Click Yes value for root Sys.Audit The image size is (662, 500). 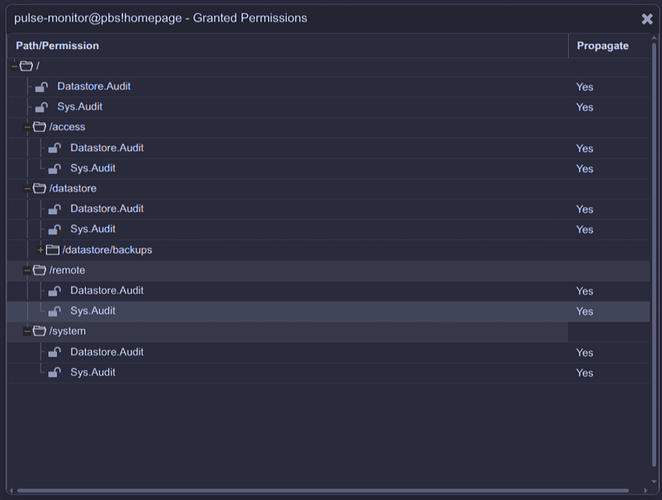(585, 107)
